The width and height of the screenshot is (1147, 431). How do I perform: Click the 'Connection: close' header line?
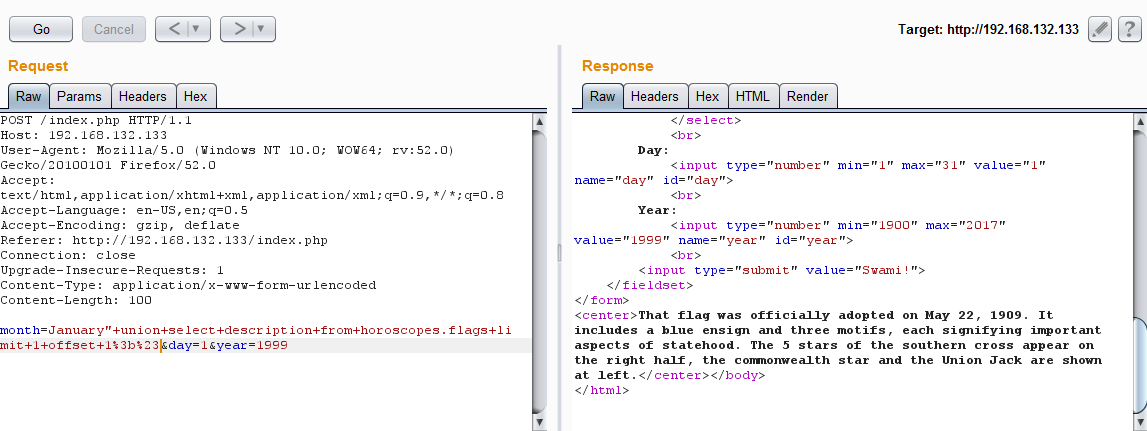67,255
